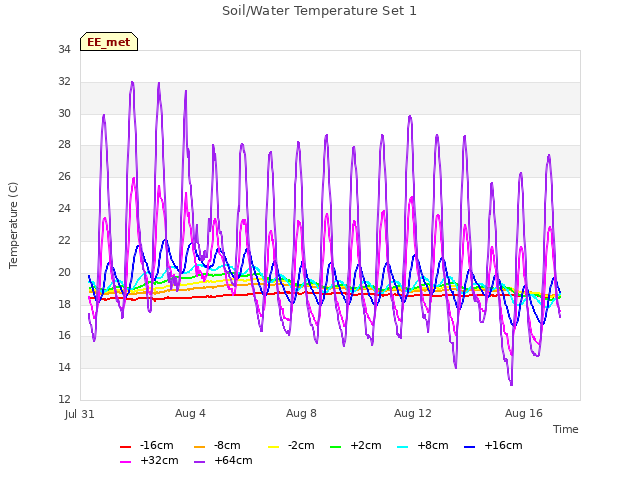The image size is (640, 480).
Task: Click the red -16cm legend swatch
Action: click(x=125, y=447)
